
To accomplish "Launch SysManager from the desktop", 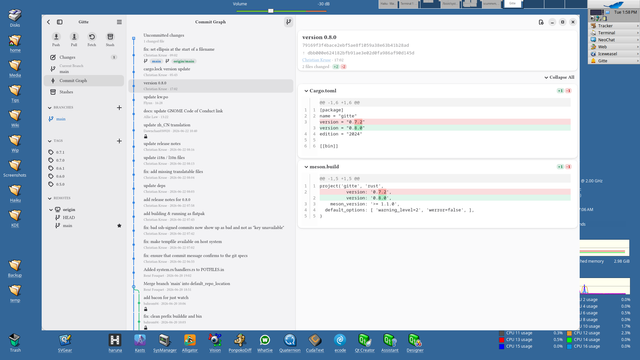I will click(164, 342).
